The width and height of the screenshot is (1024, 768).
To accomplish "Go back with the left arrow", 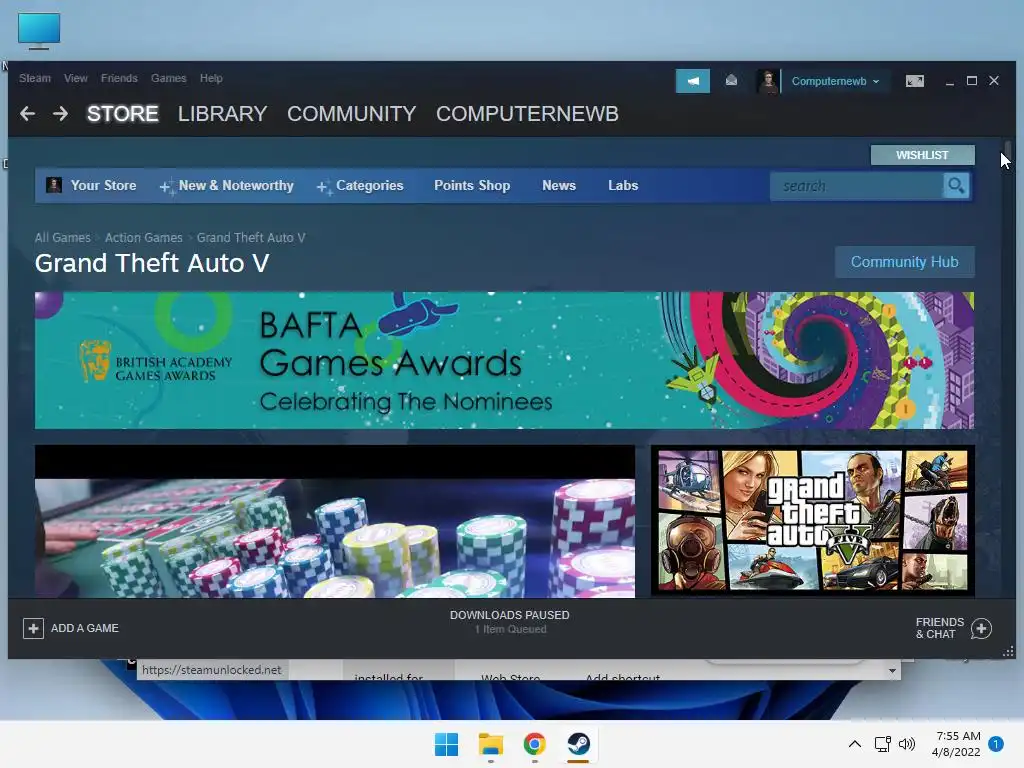I will (27, 114).
